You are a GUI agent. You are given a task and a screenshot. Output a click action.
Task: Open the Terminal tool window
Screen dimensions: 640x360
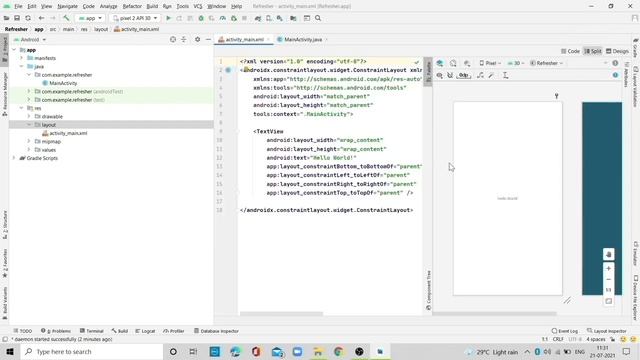[x=91, y=331]
